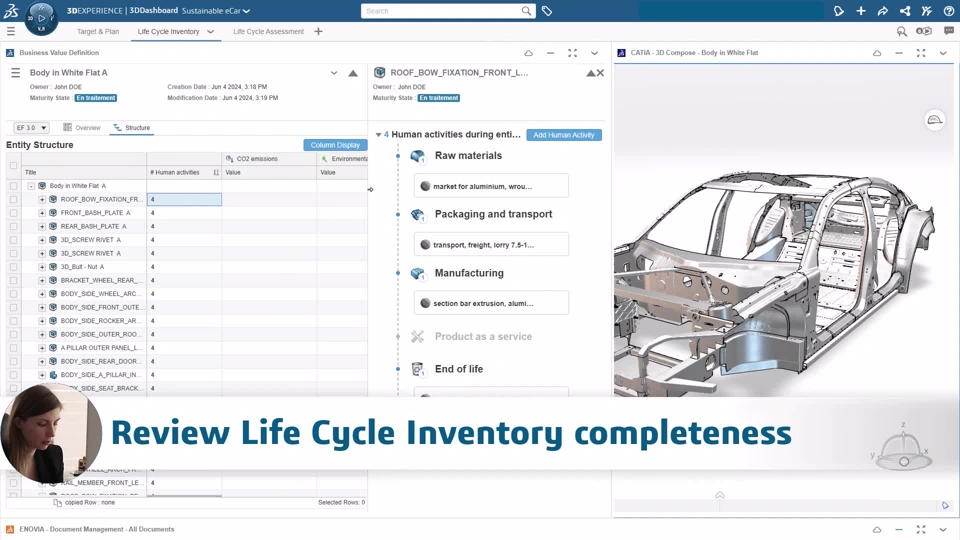Check the FRONT_BASH_PLATE A row checkbox
This screenshot has height=540, width=960.
[13, 213]
